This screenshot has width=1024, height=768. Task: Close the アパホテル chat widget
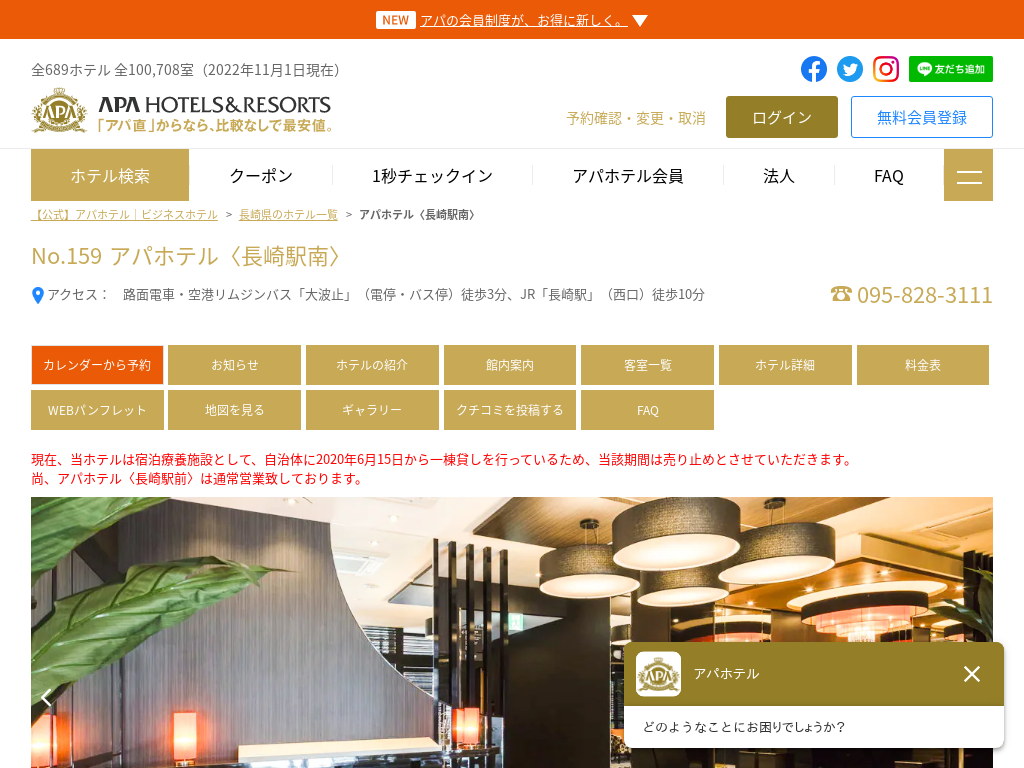972,674
